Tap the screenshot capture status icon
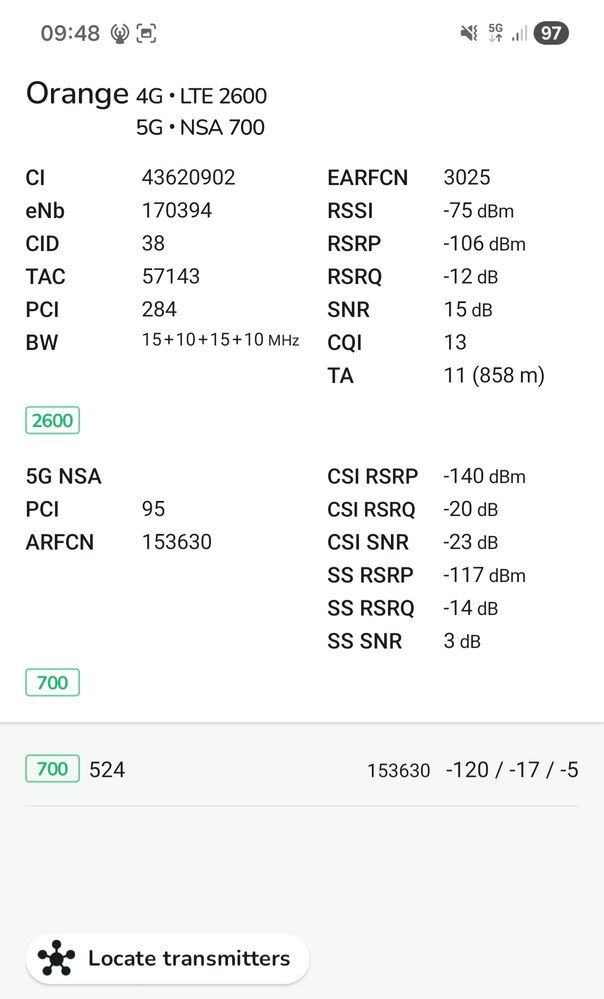The height and width of the screenshot is (999, 604). point(146,33)
